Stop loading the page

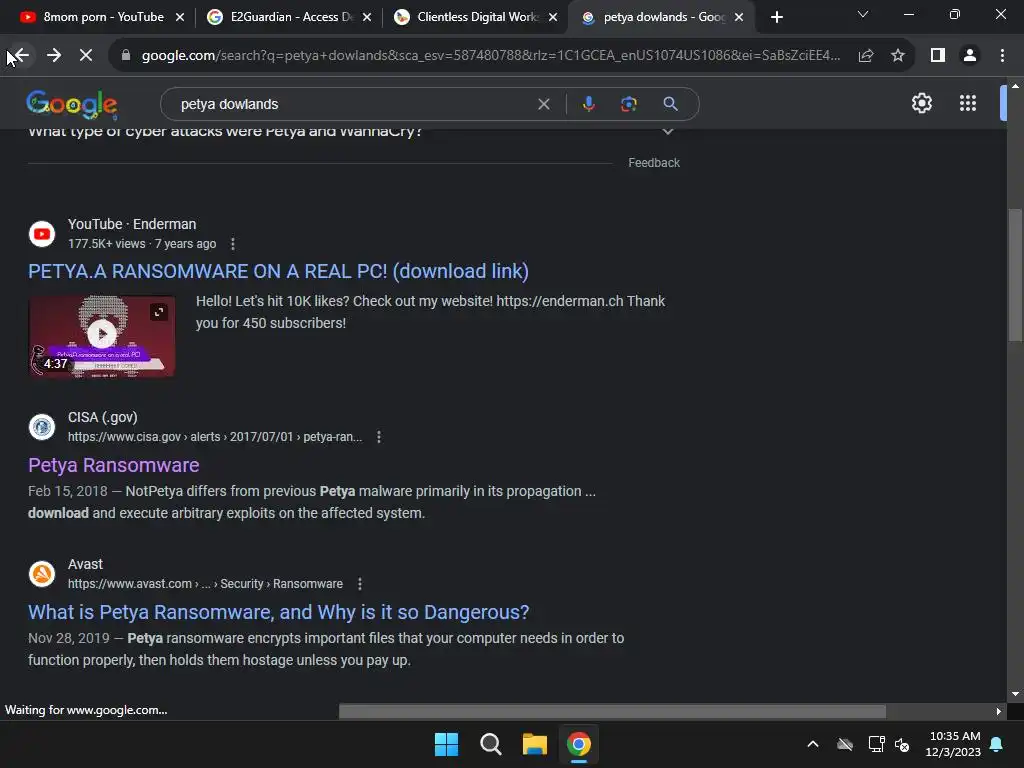click(x=86, y=56)
